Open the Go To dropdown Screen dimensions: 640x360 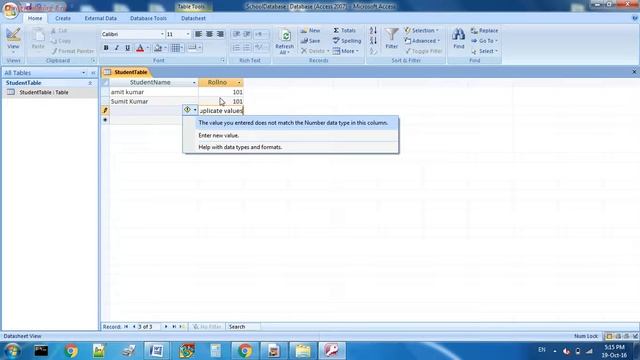pos(484,41)
